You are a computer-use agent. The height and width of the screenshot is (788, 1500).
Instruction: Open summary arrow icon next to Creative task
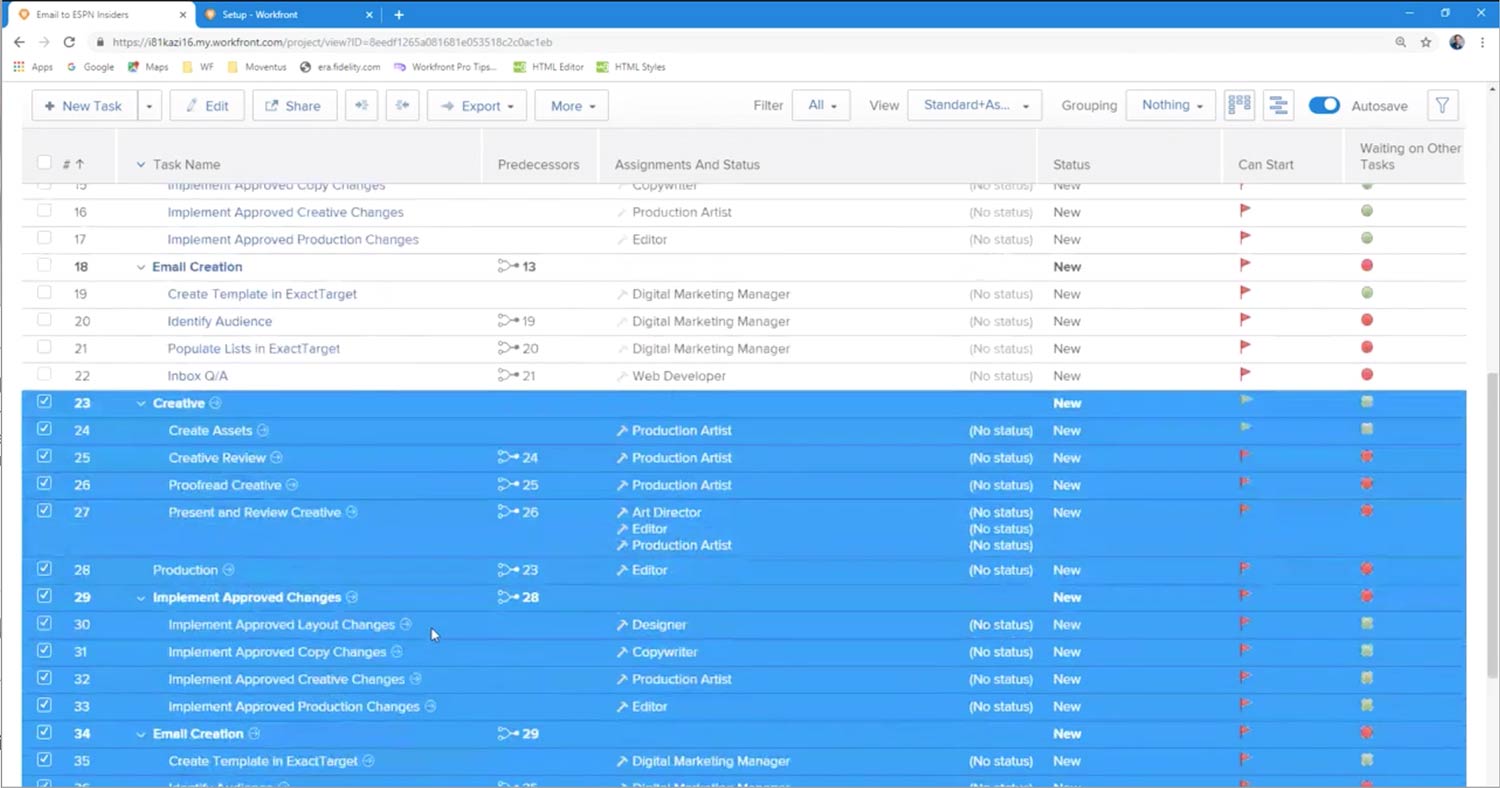pyautogui.click(x=215, y=403)
